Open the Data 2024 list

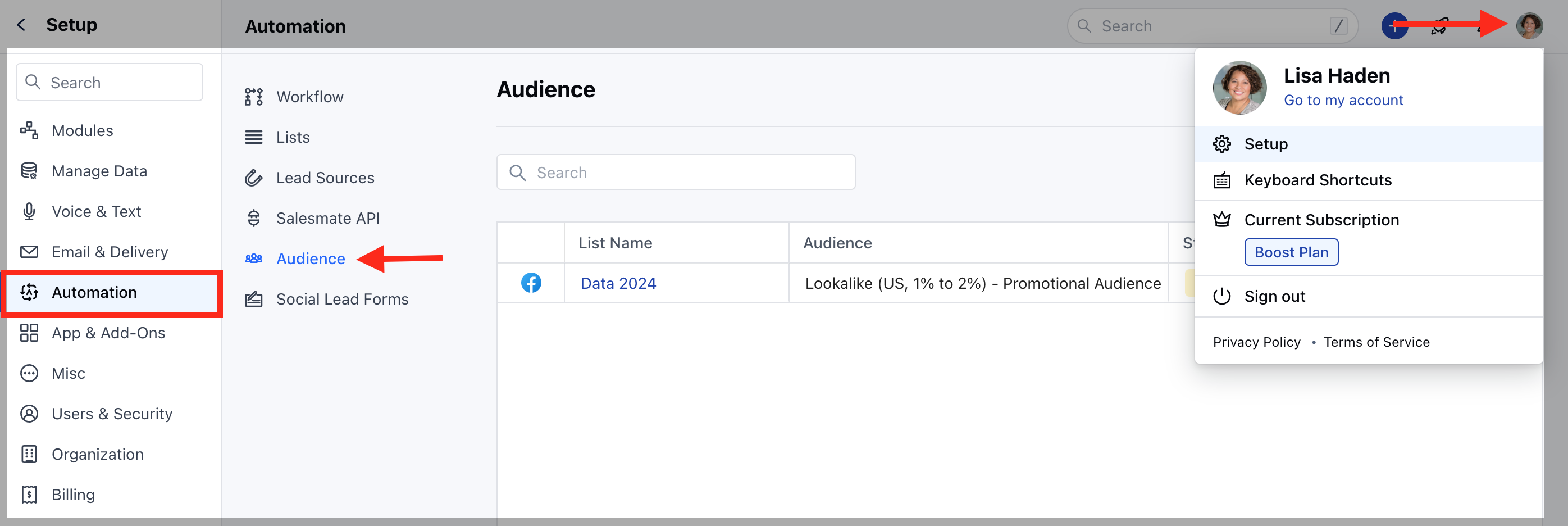[618, 283]
